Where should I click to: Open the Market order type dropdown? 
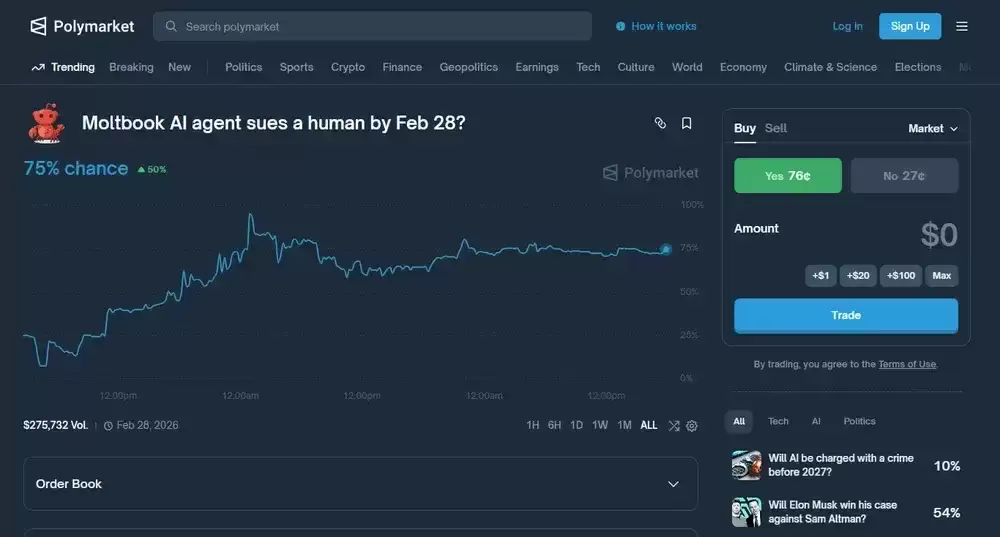(933, 128)
